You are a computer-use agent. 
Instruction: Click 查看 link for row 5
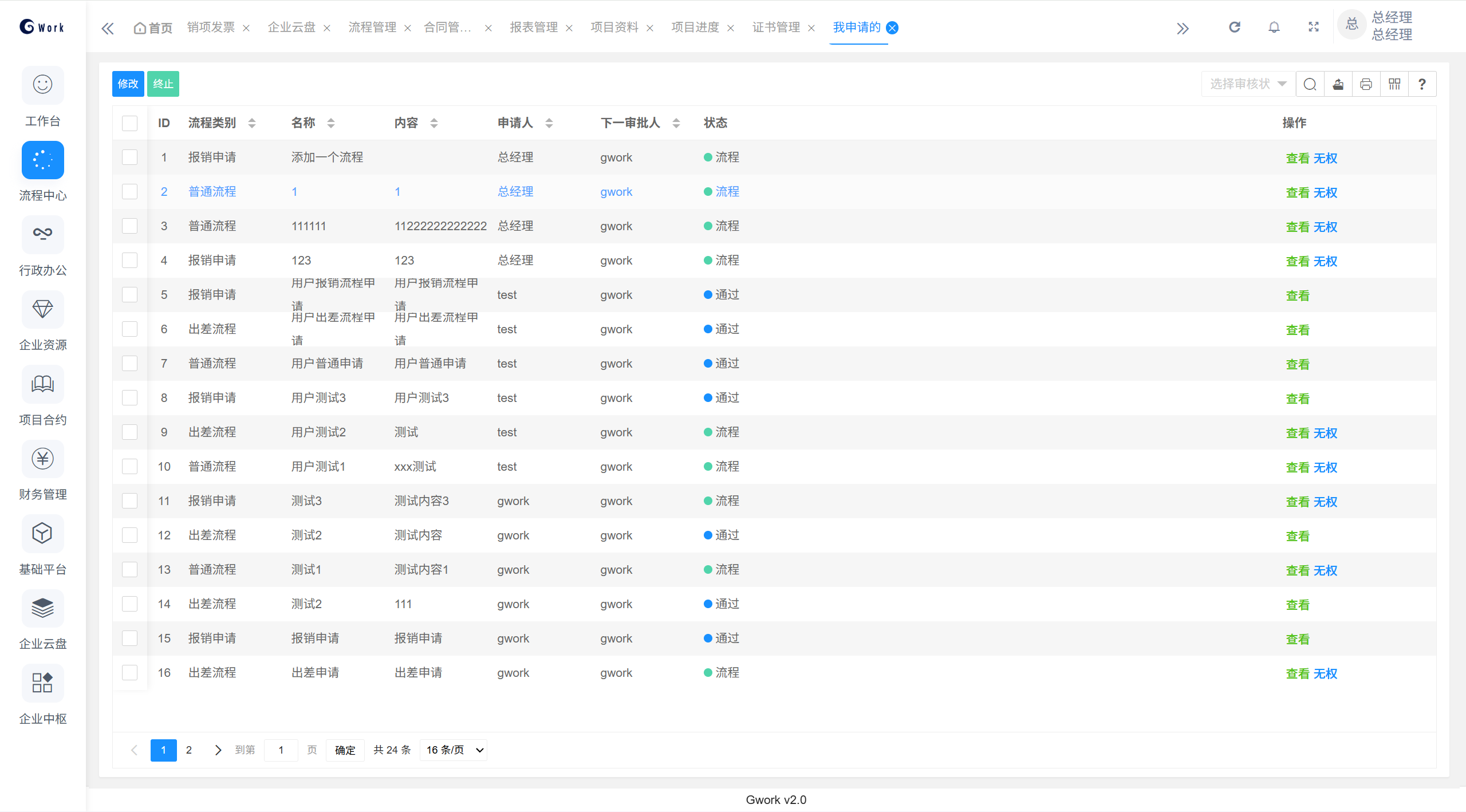[1297, 295]
